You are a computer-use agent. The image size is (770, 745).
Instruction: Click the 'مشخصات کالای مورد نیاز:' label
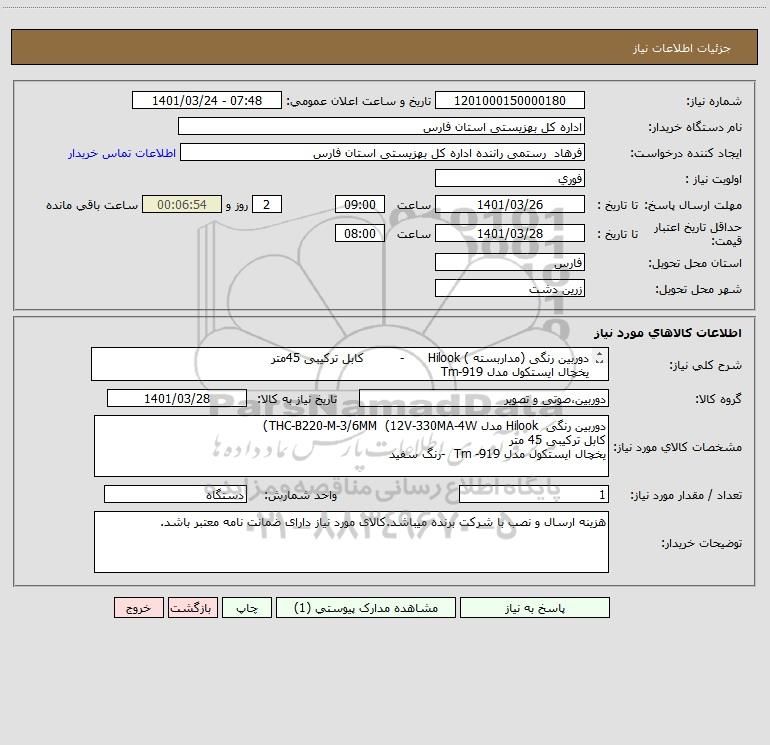pyautogui.click(x=678, y=447)
